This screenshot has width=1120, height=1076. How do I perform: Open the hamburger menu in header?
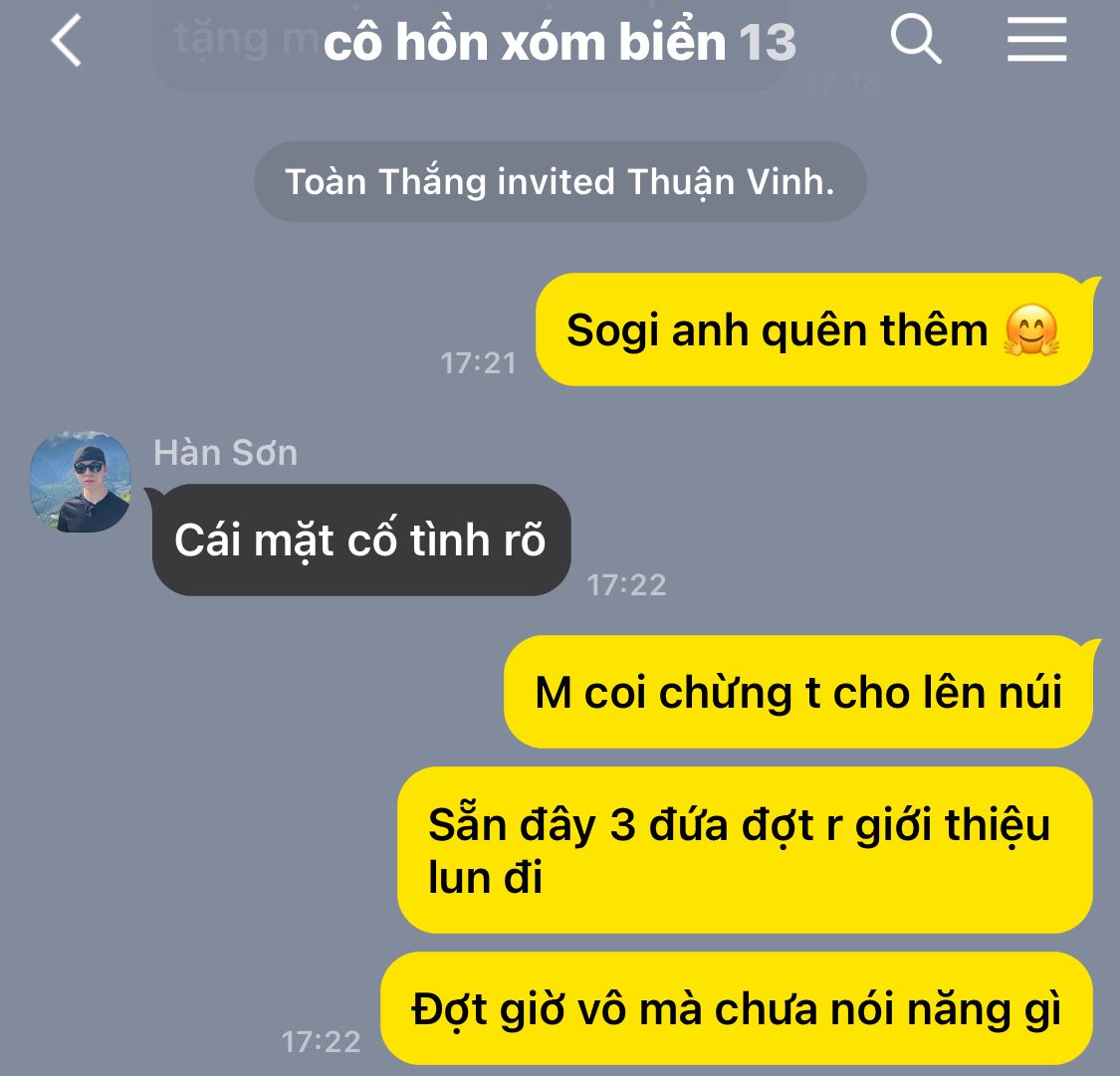coord(1036,40)
